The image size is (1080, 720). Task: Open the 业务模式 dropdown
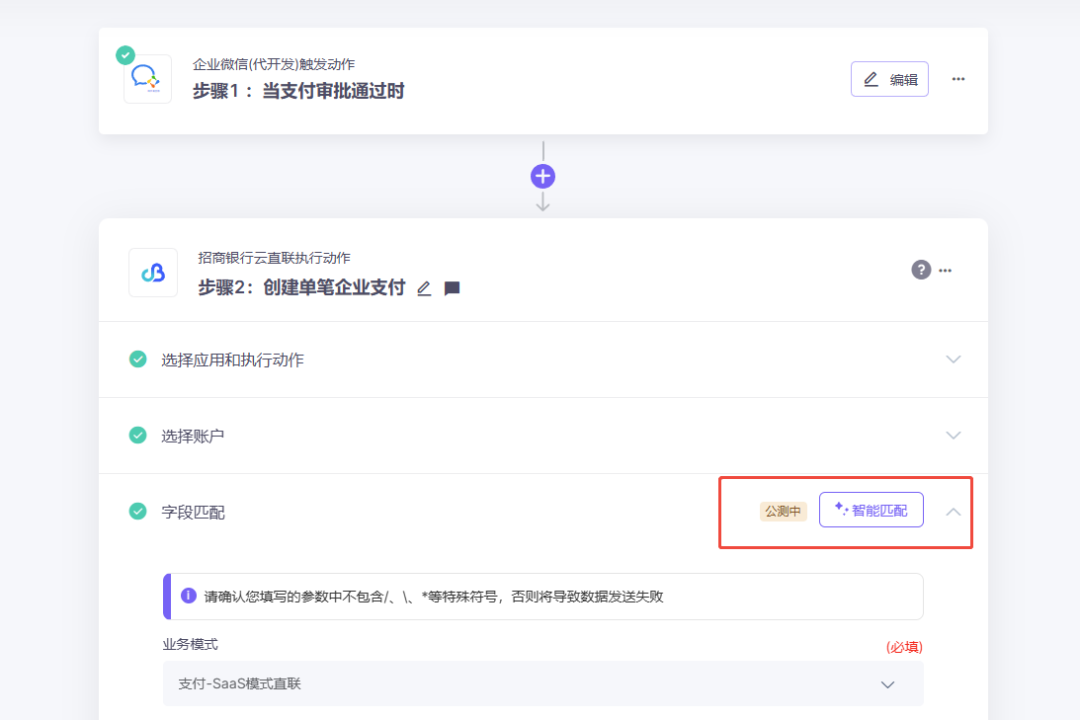pos(543,683)
